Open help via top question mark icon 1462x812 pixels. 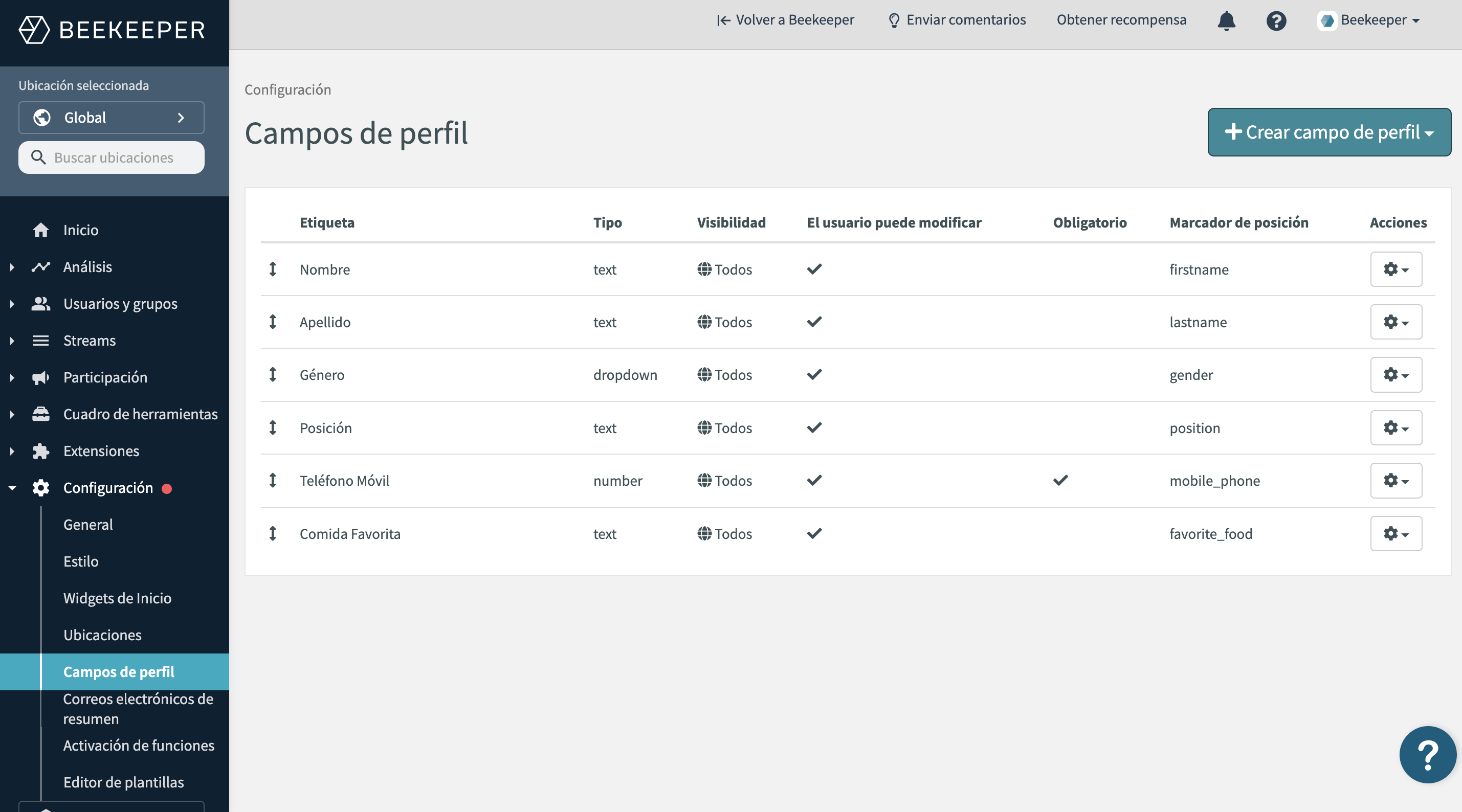[x=1276, y=20]
